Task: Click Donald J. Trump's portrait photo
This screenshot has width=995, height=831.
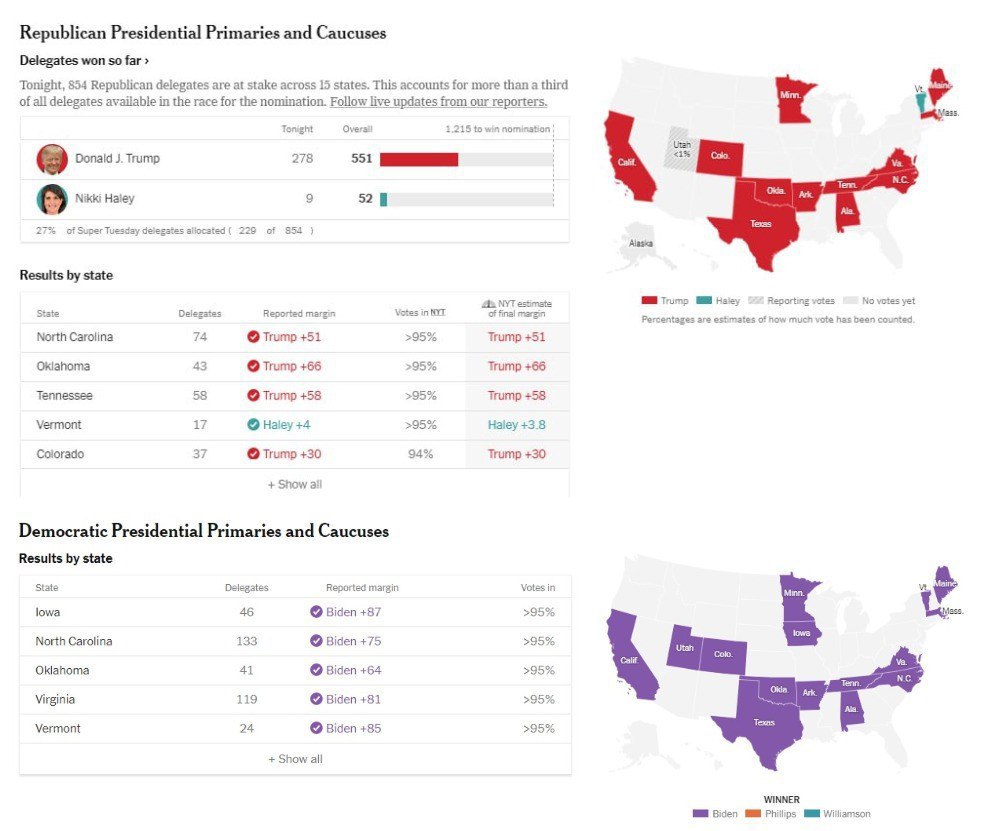Action: [x=52, y=159]
